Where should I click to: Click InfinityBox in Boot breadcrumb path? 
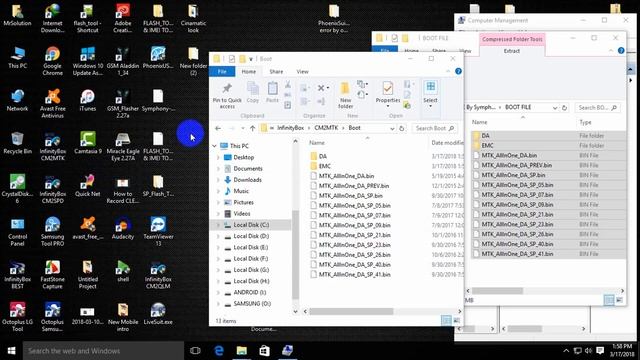coord(290,128)
